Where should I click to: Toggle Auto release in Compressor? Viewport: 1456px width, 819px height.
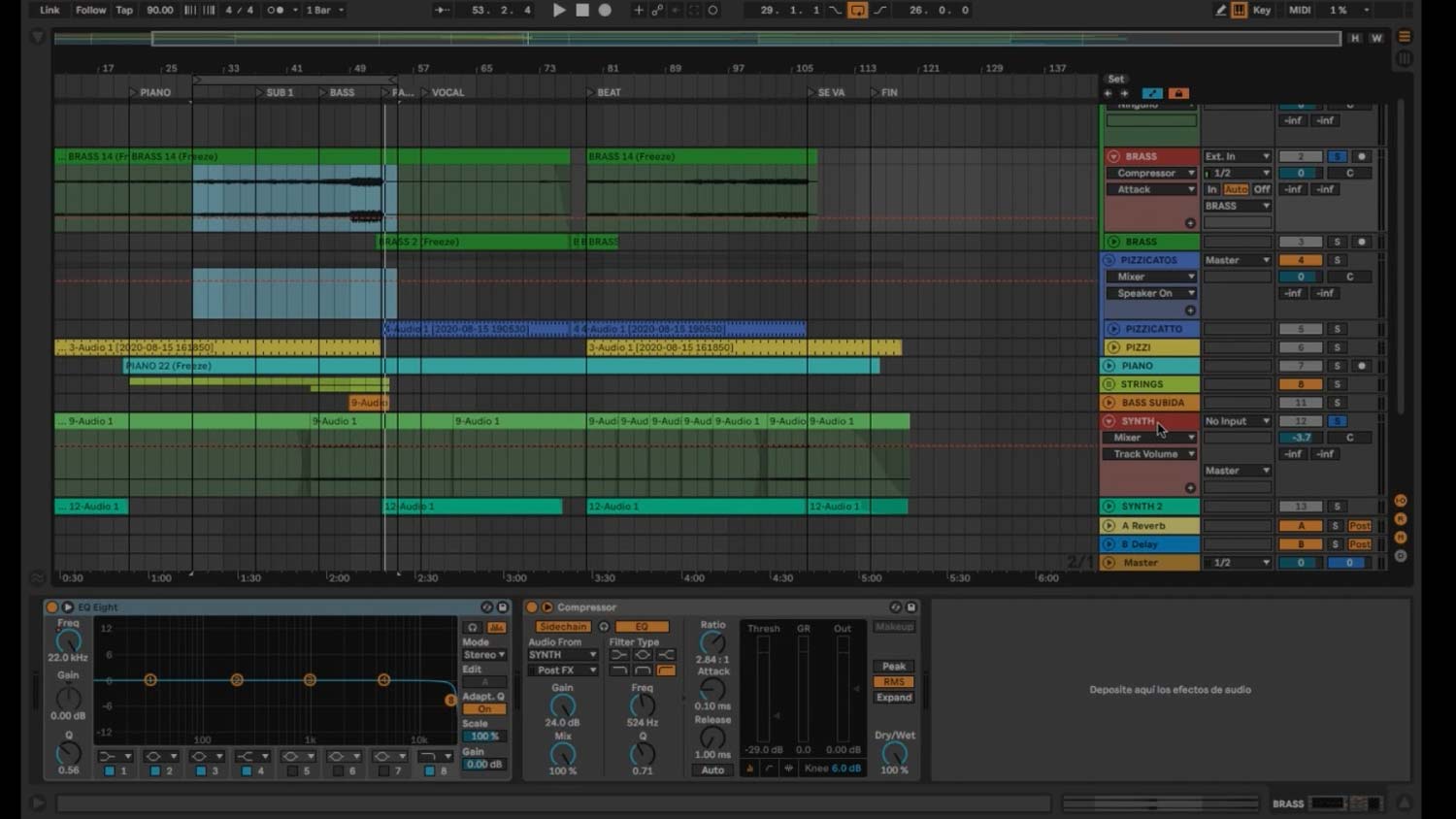[x=712, y=770]
